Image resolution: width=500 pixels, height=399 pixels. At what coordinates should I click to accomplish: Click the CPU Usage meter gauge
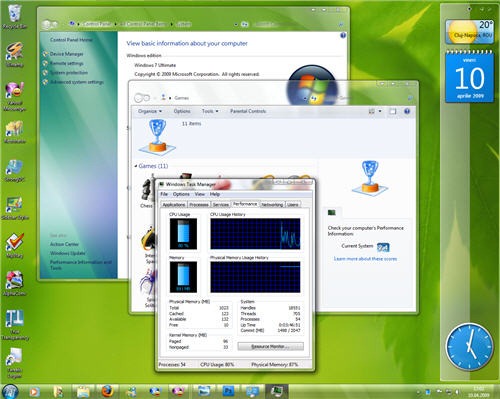(x=183, y=234)
